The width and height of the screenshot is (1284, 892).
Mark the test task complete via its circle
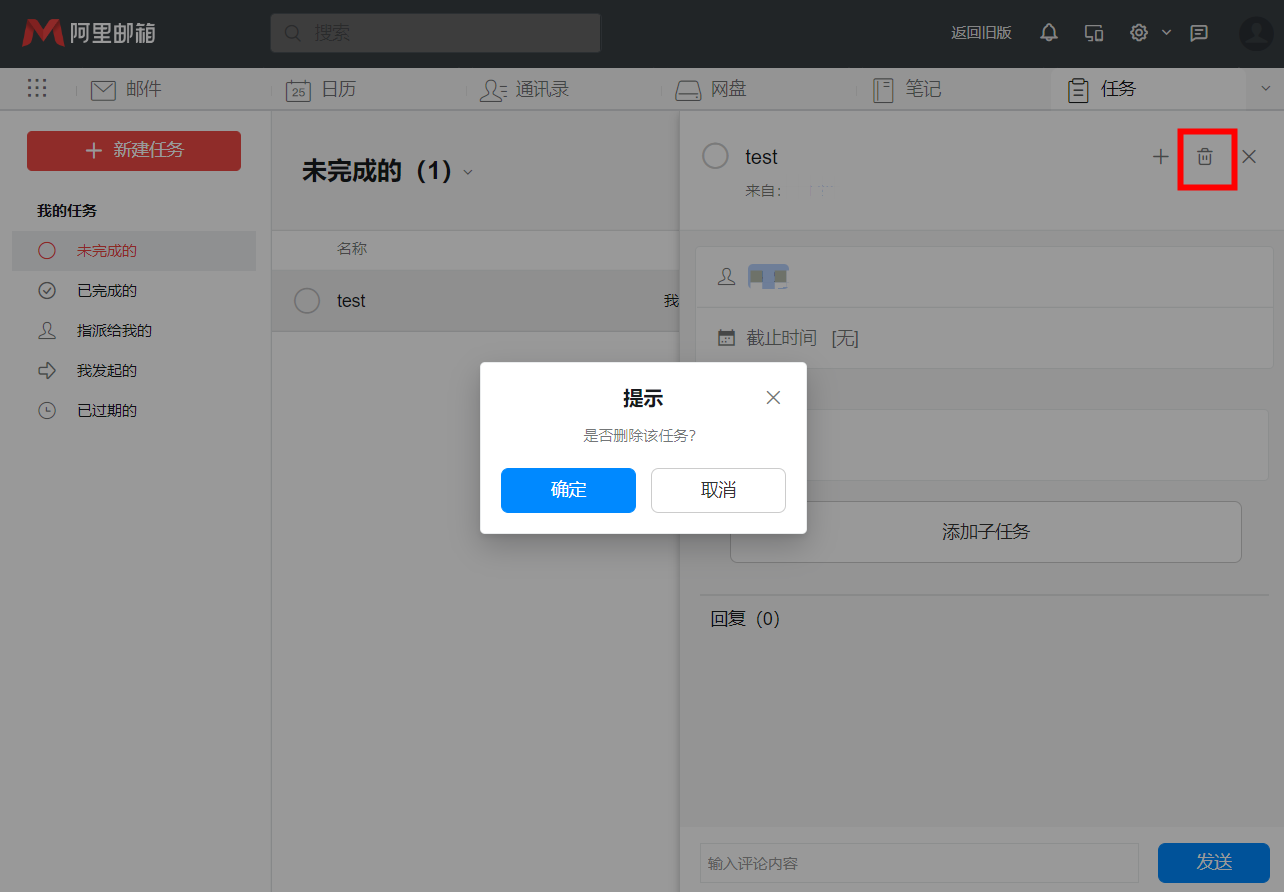307,300
